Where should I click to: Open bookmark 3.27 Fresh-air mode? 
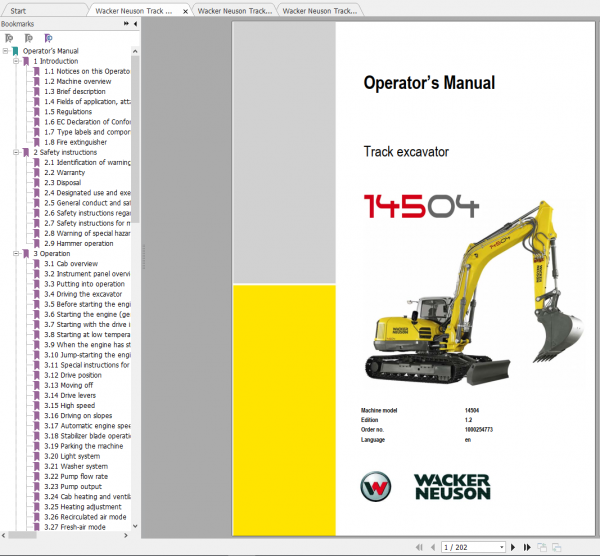point(75,527)
